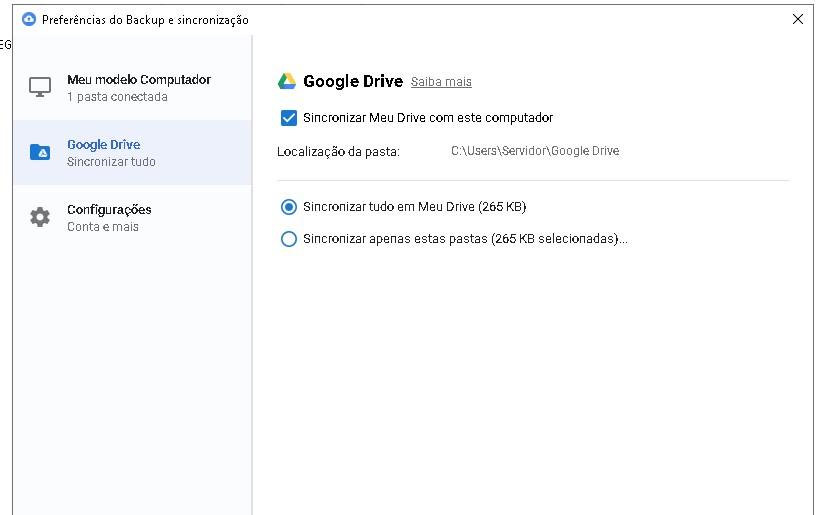The width and height of the screenshot is (819, 515).
Task: Switch to the Google Drive sidebar tab
Action: 132,152
